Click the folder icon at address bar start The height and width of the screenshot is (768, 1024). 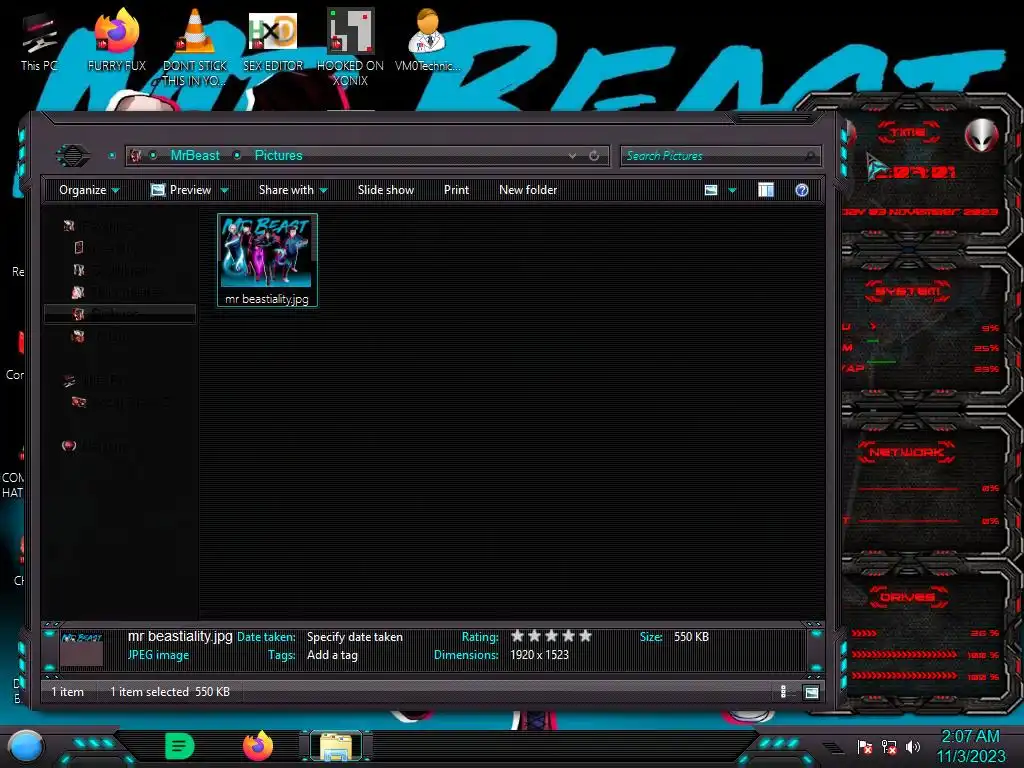[x=136, y=155]
